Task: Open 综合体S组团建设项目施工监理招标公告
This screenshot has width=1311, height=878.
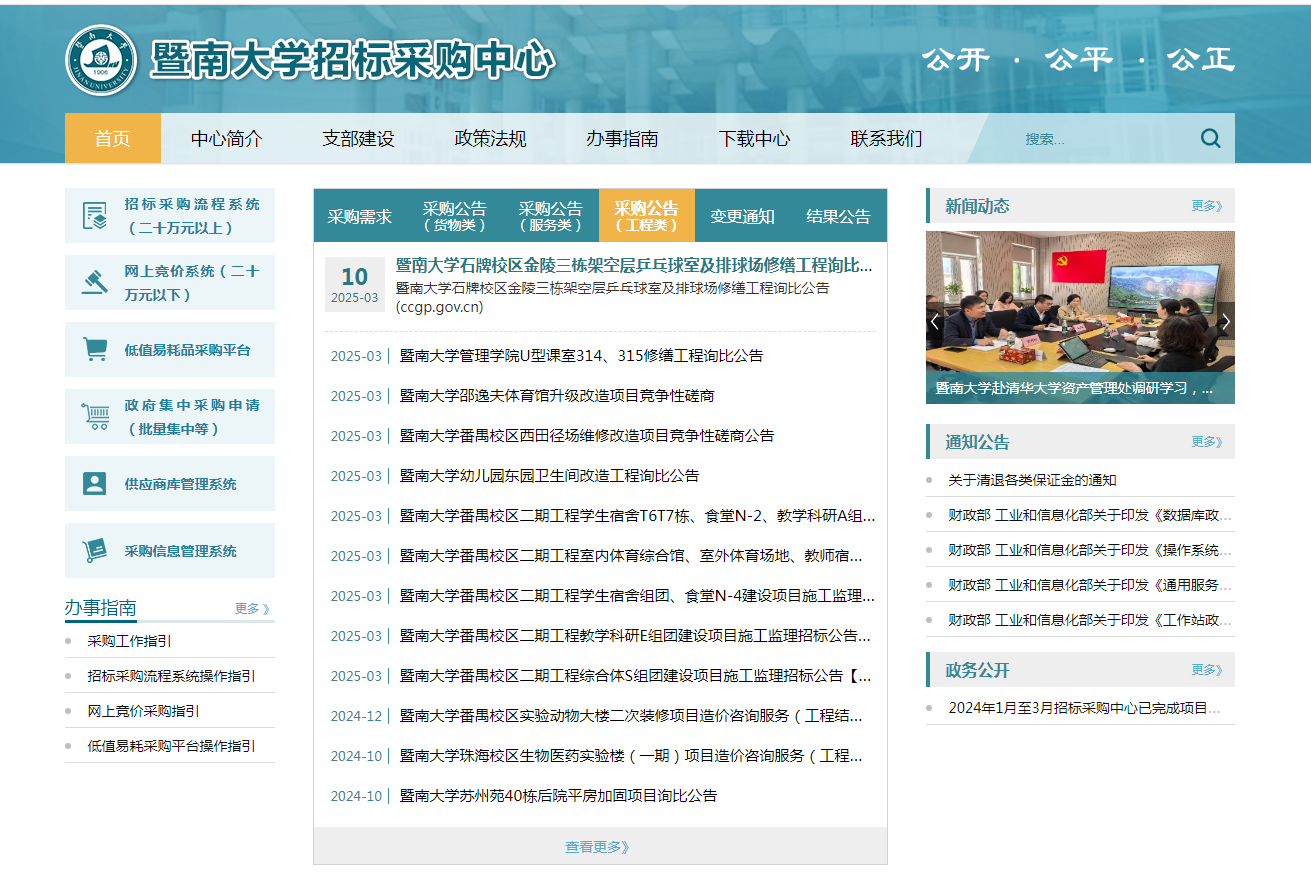Action: pyautogui.click(x=635, y=675)
